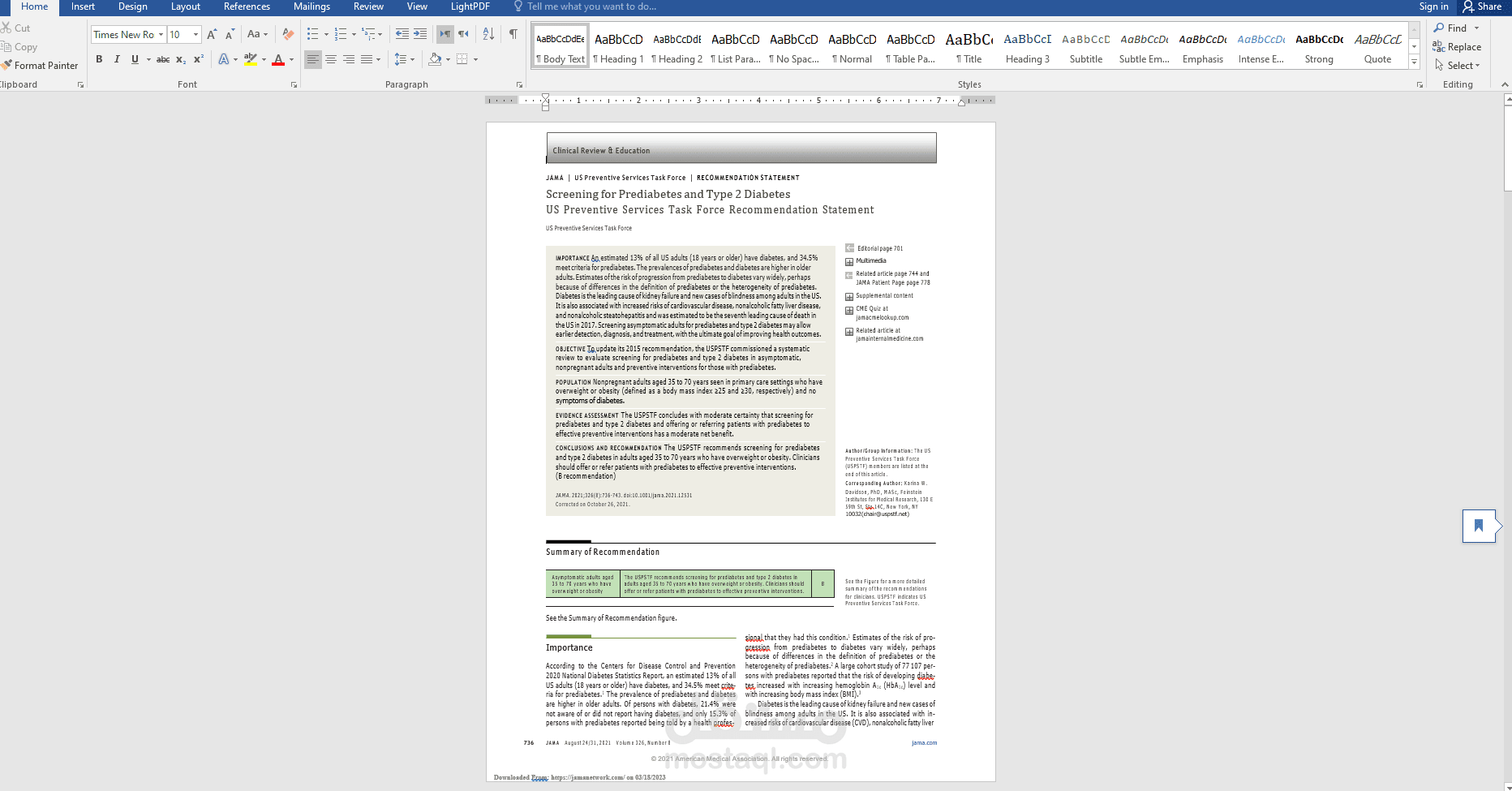Clear all formatting with the eraser icon
This screenshot has height=791, width=1512.
(287, 34)
